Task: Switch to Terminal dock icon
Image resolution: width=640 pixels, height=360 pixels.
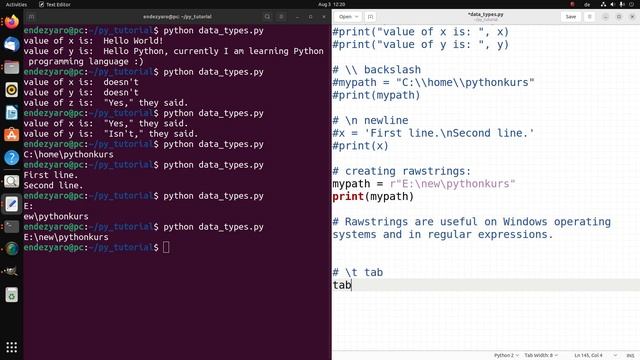Action: pos(11,226)
